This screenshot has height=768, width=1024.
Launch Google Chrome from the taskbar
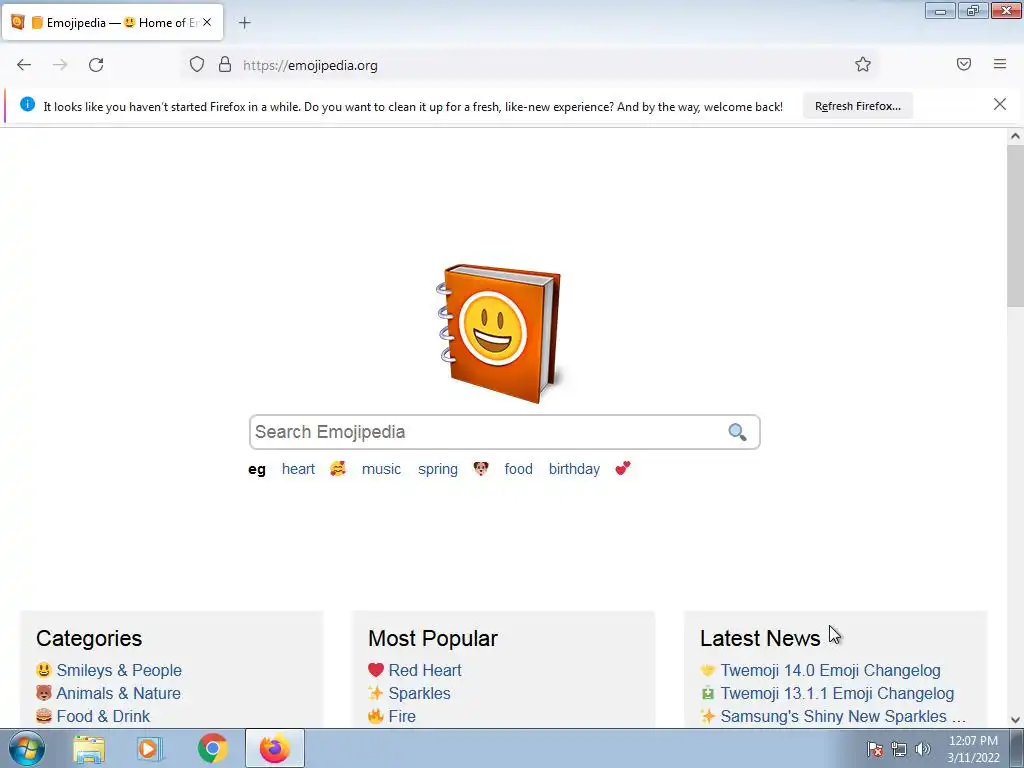tap(212, 748)
